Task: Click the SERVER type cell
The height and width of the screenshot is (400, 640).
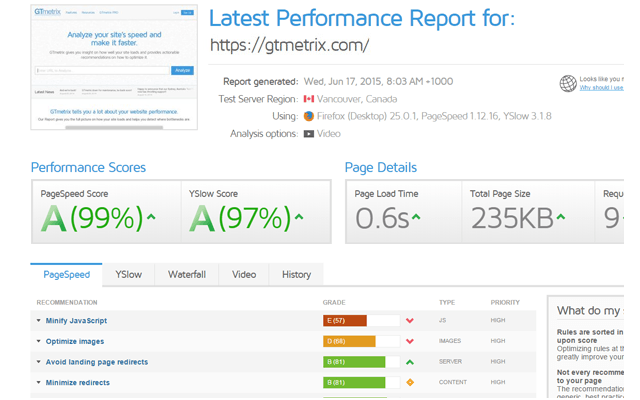Action: click(450, 362)
